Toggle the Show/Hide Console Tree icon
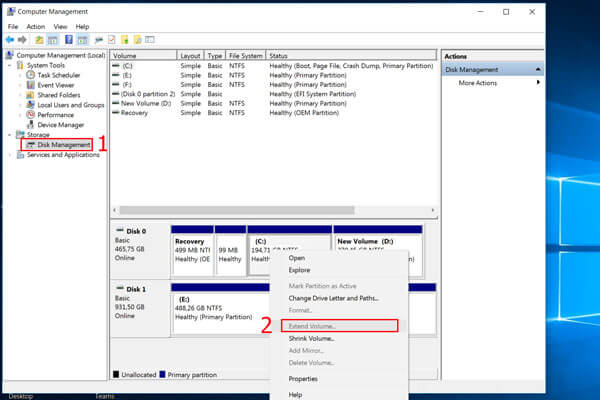The width and height of the screenshot is (600, 400). (52, 39)
